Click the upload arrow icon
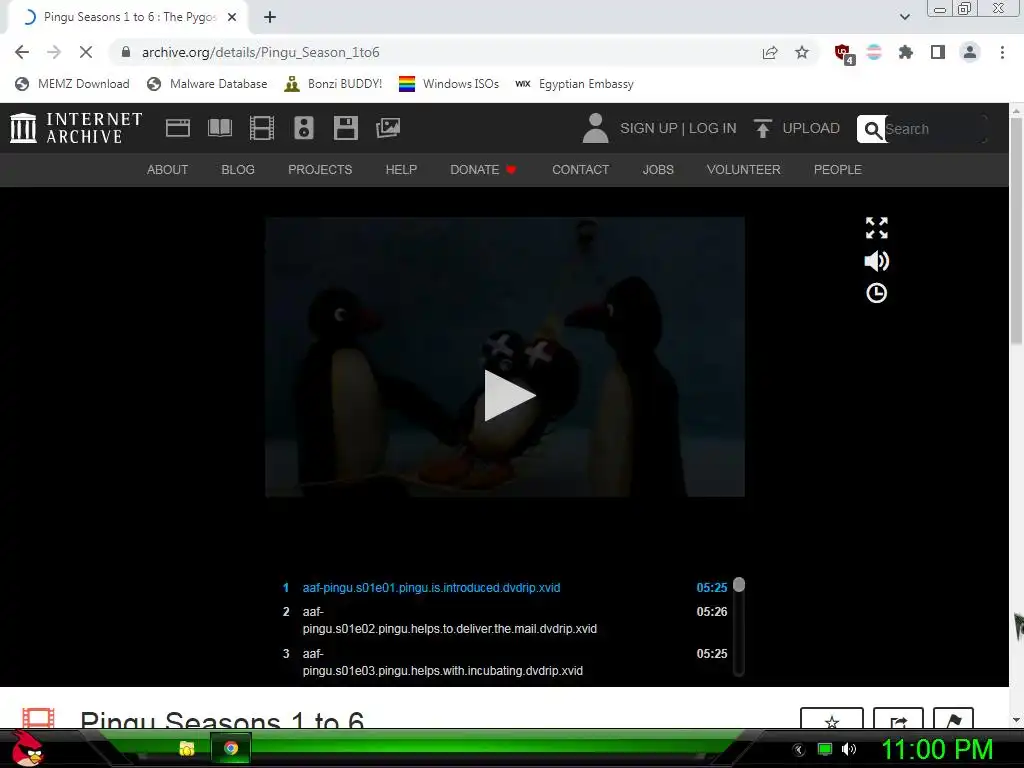 click(x=762, y=128)
